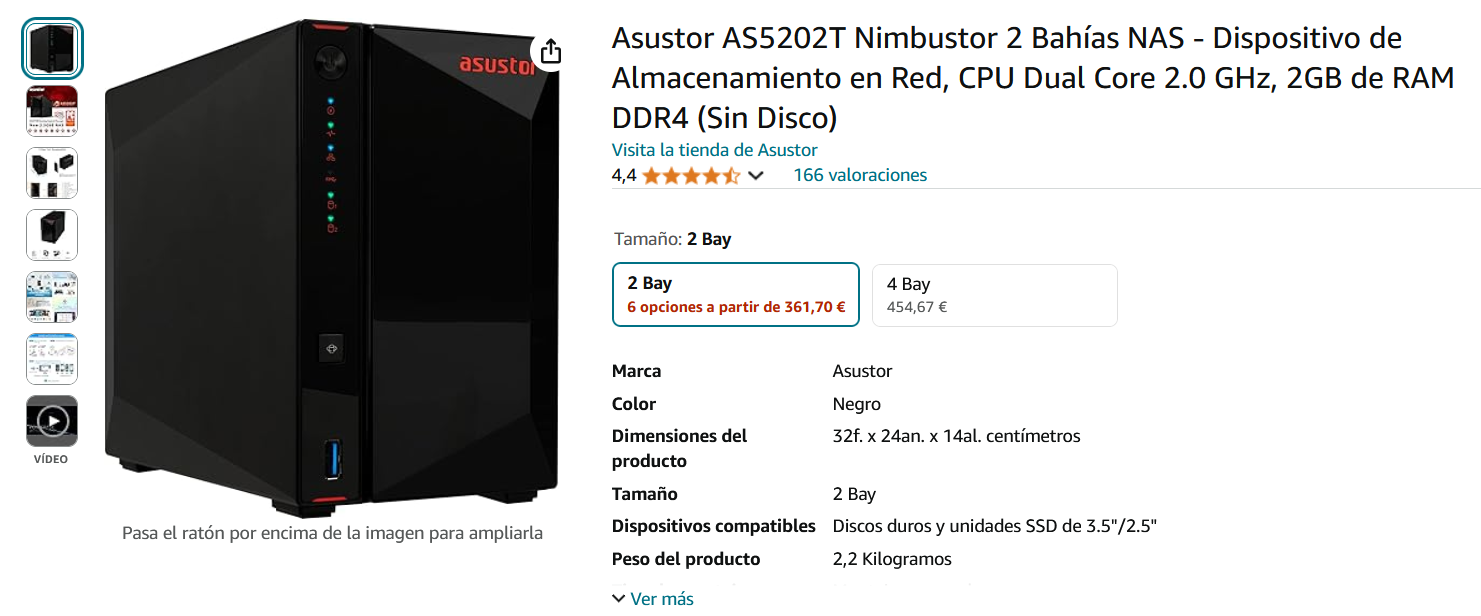Screen dimensions: 1481x616
Task: Click the share icon on product image
Action: coord(550,52)
